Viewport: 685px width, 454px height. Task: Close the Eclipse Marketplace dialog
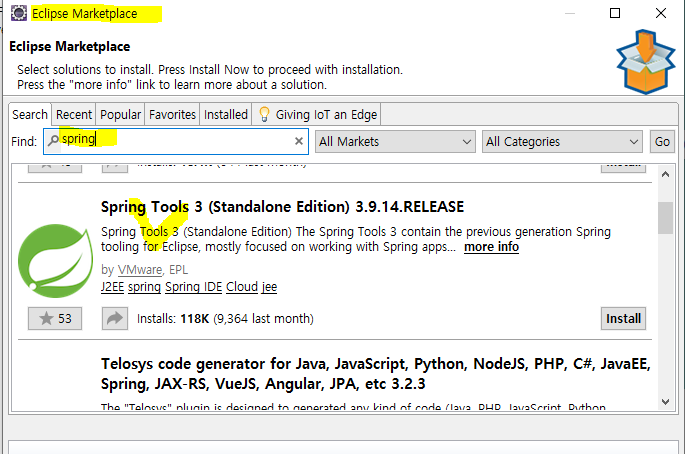[661, 13]
